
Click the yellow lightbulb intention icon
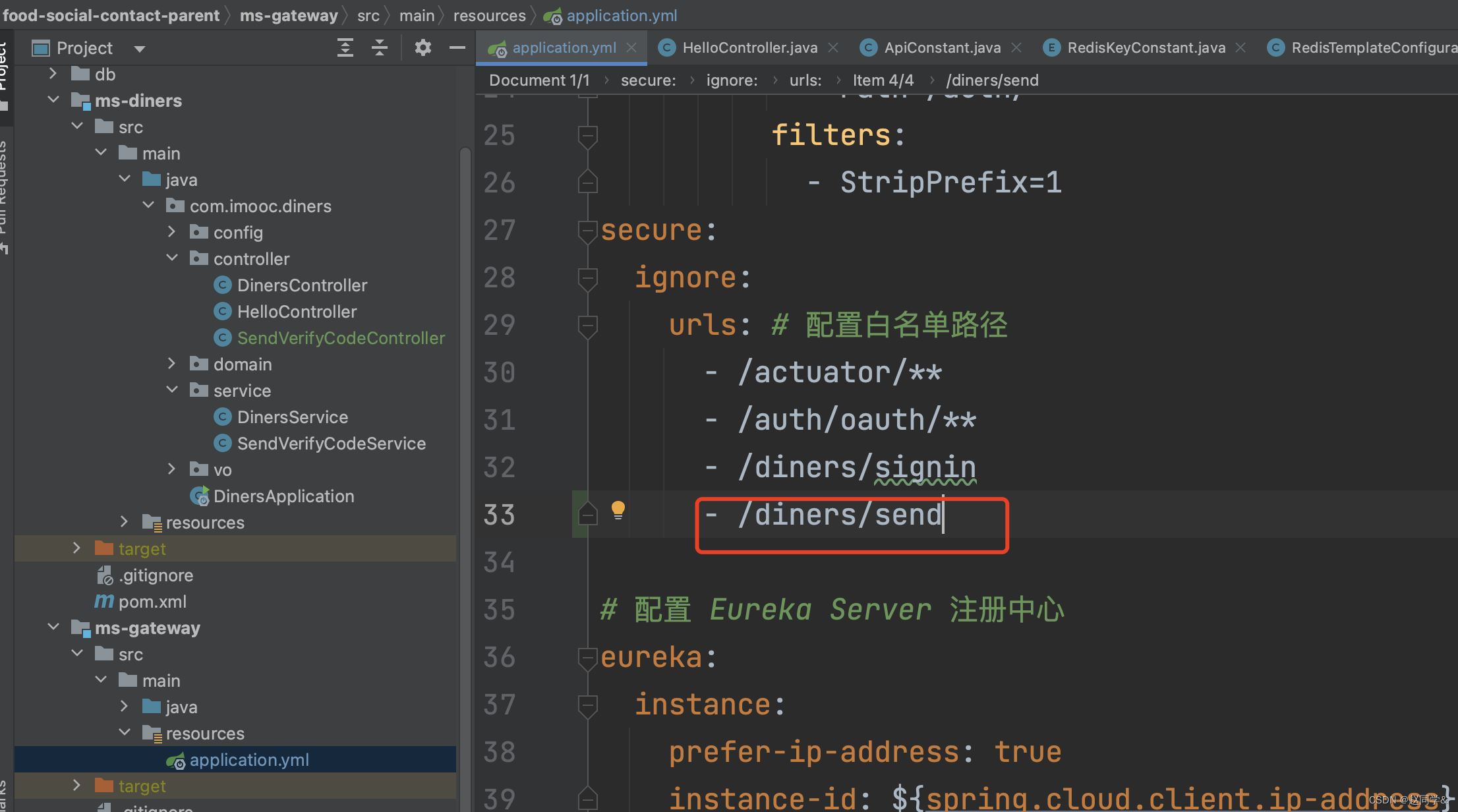618,509
